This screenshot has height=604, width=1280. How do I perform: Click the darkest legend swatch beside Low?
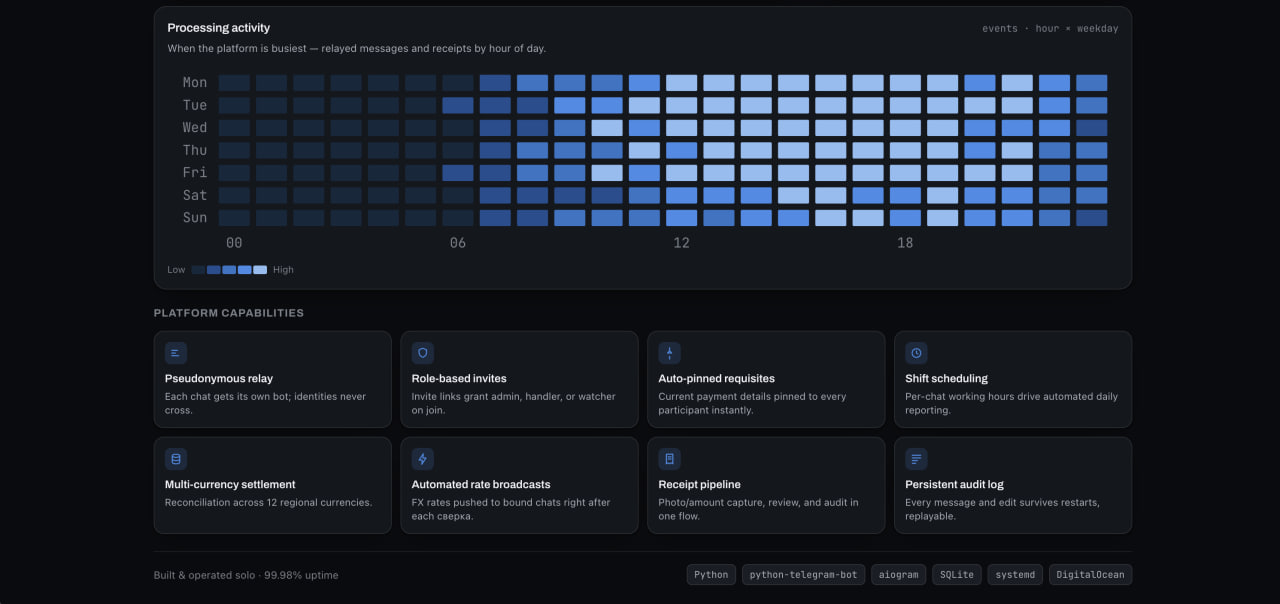pyautogui.click(x=198, y=270)
